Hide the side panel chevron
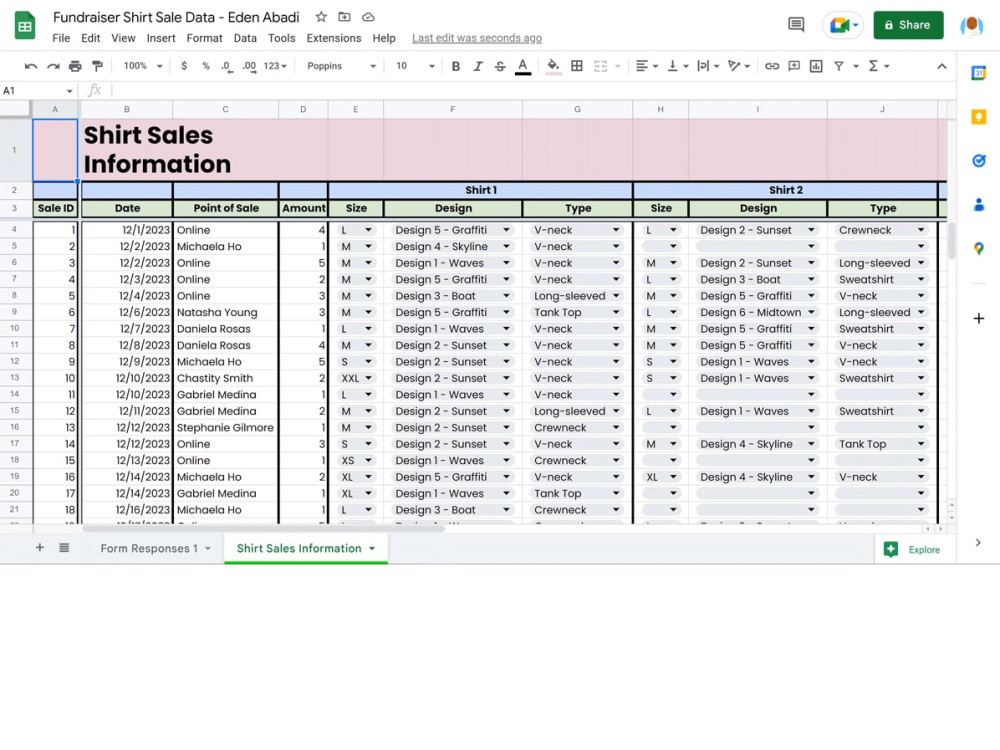The width and height of the screenshot is (1000, 750). (x=978, y=543)
